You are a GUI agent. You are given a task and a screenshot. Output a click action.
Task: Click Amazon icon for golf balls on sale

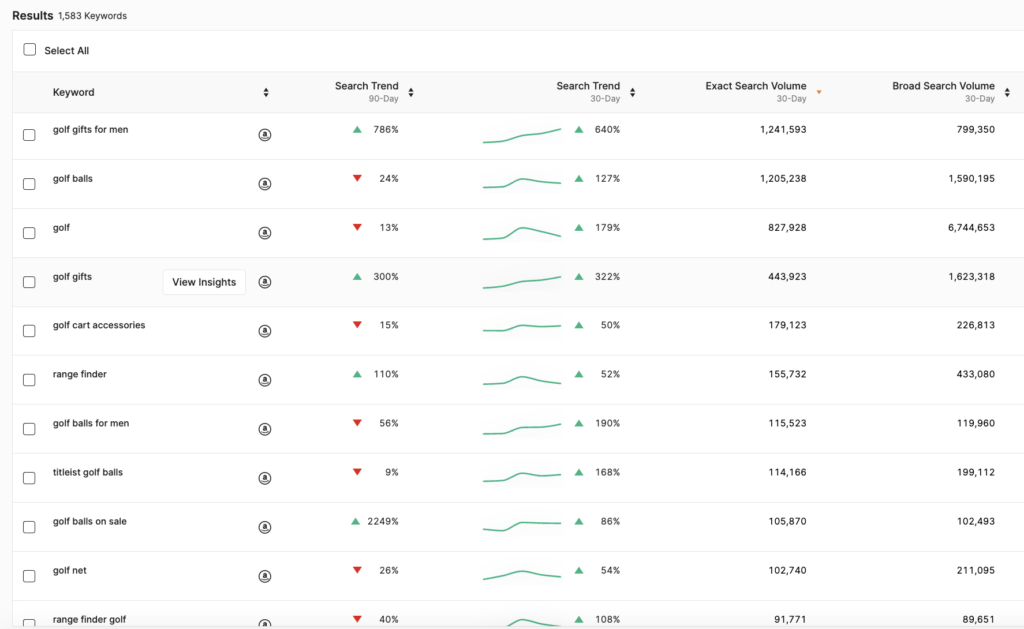[x=265, y=527]
